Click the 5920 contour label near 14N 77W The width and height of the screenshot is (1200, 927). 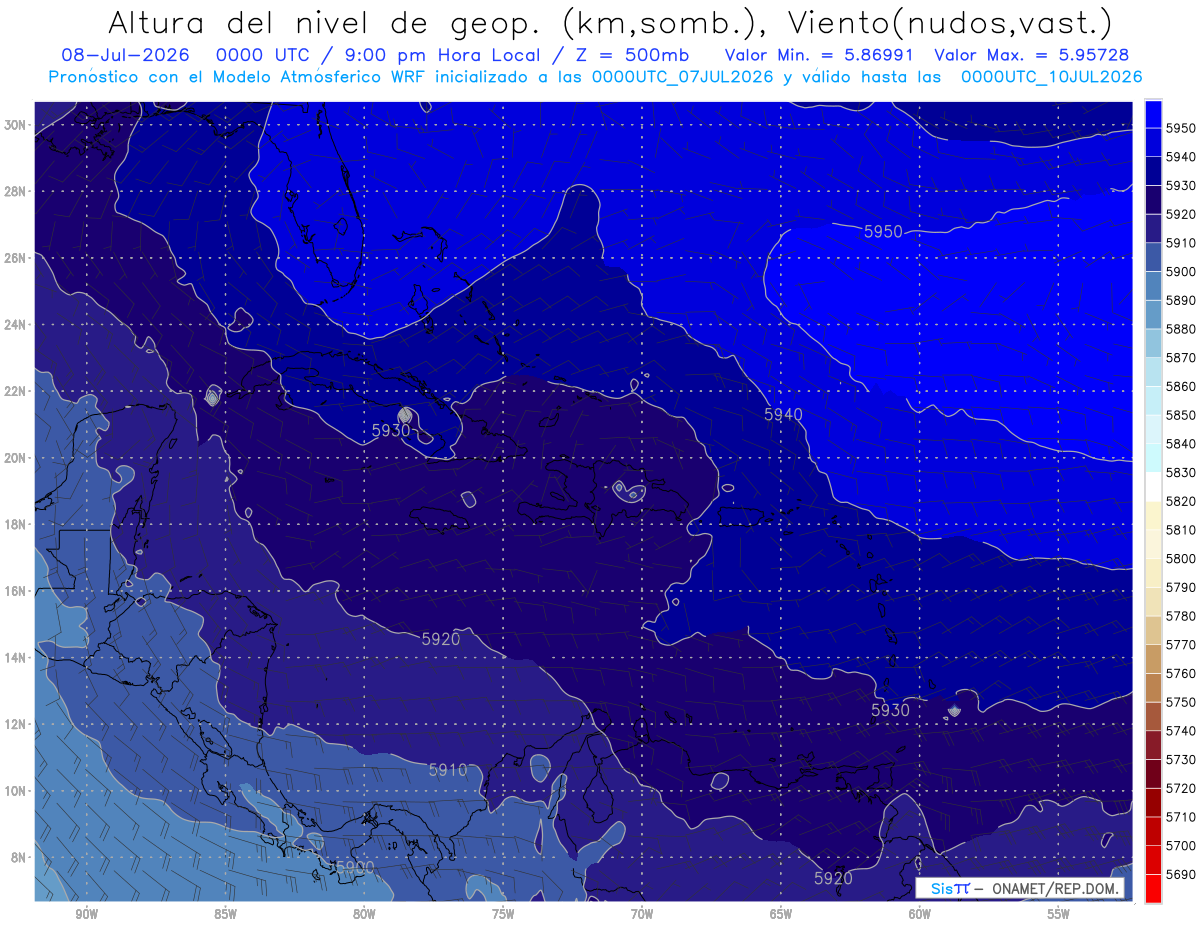(x=441, y=638)
